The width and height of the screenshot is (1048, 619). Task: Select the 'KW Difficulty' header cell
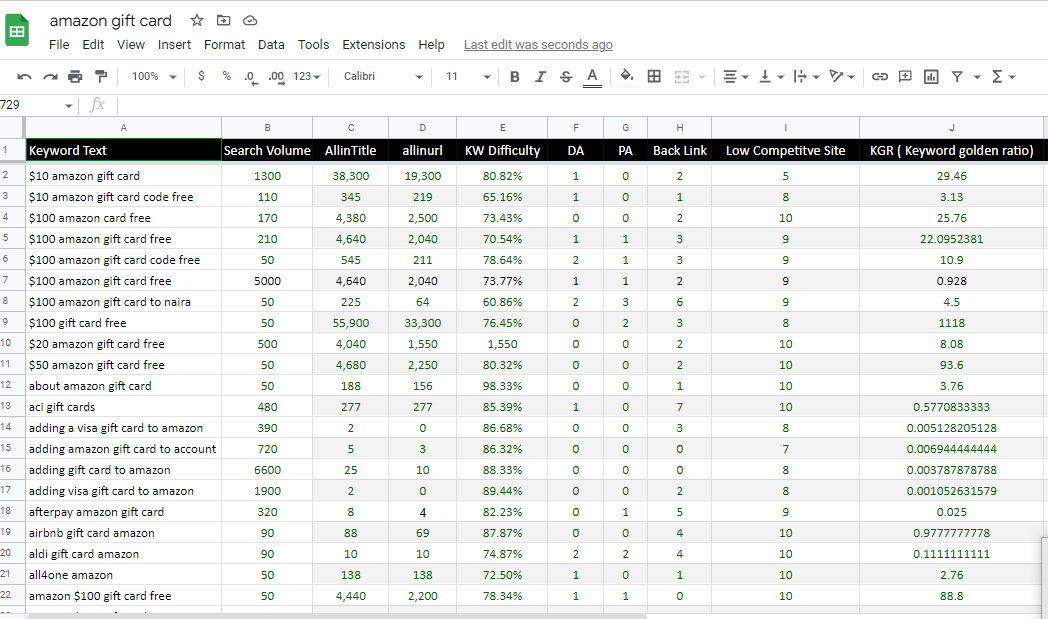[502, 150]
